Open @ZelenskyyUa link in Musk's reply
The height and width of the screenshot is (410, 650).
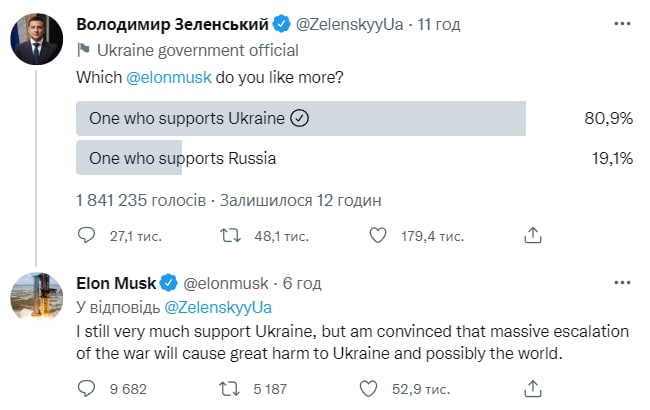tap(217, 306)
